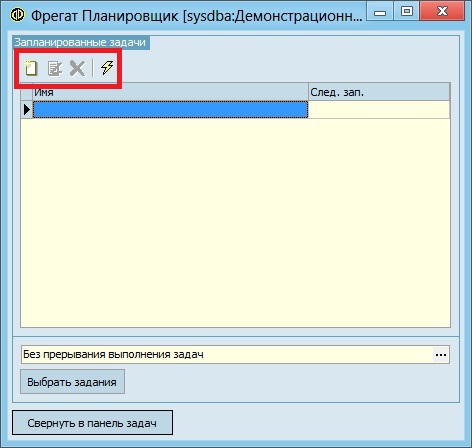
Task: Edit the selected task icon
Action: [x=55, y=68]
